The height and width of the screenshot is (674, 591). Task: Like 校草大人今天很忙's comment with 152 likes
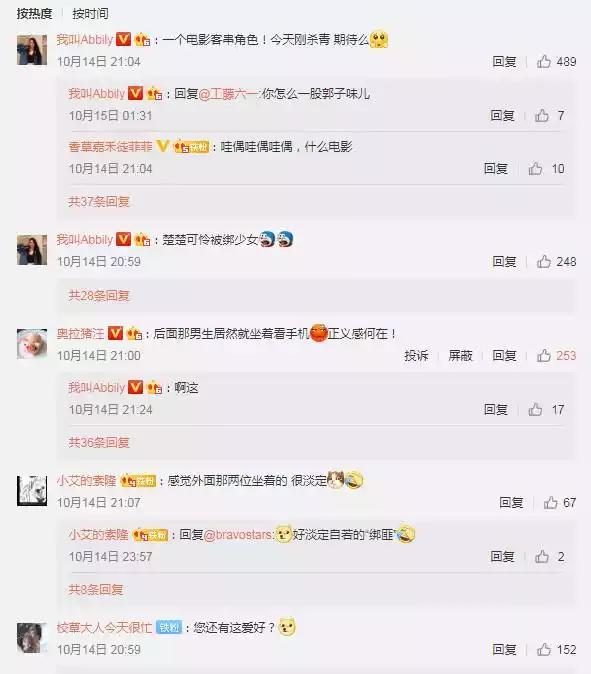click(544, 649)
